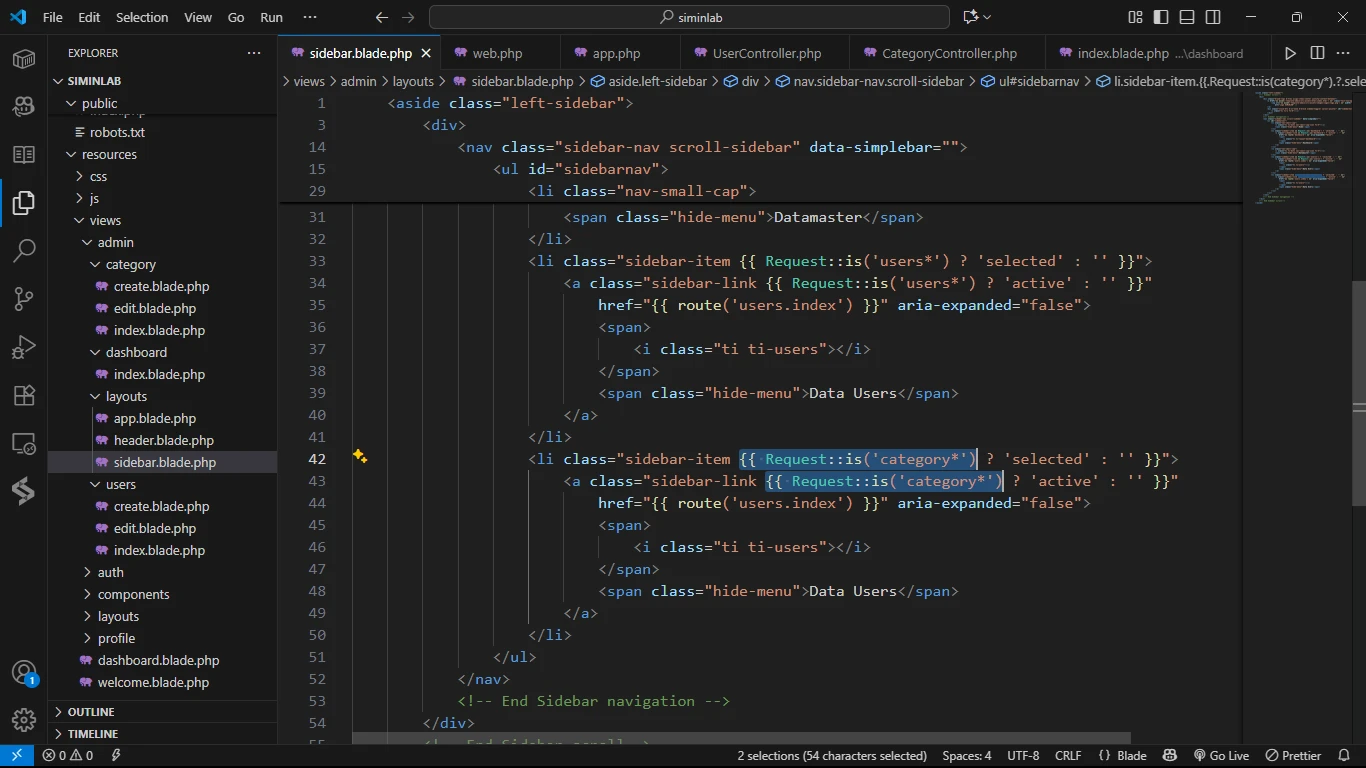Open the Run and Debug view

pyautogui.click(x=24, y=347)
